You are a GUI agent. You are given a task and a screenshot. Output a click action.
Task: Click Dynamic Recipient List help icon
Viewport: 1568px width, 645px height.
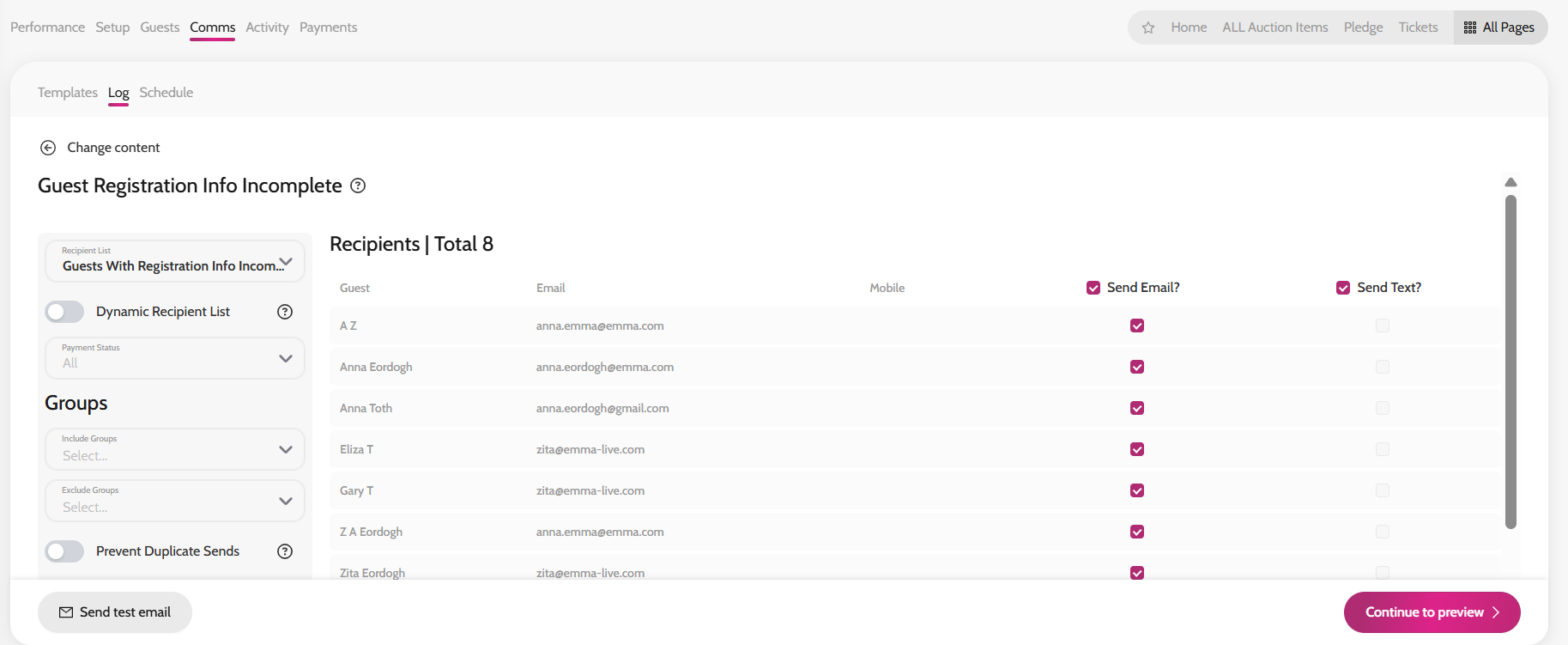(285, 312)
